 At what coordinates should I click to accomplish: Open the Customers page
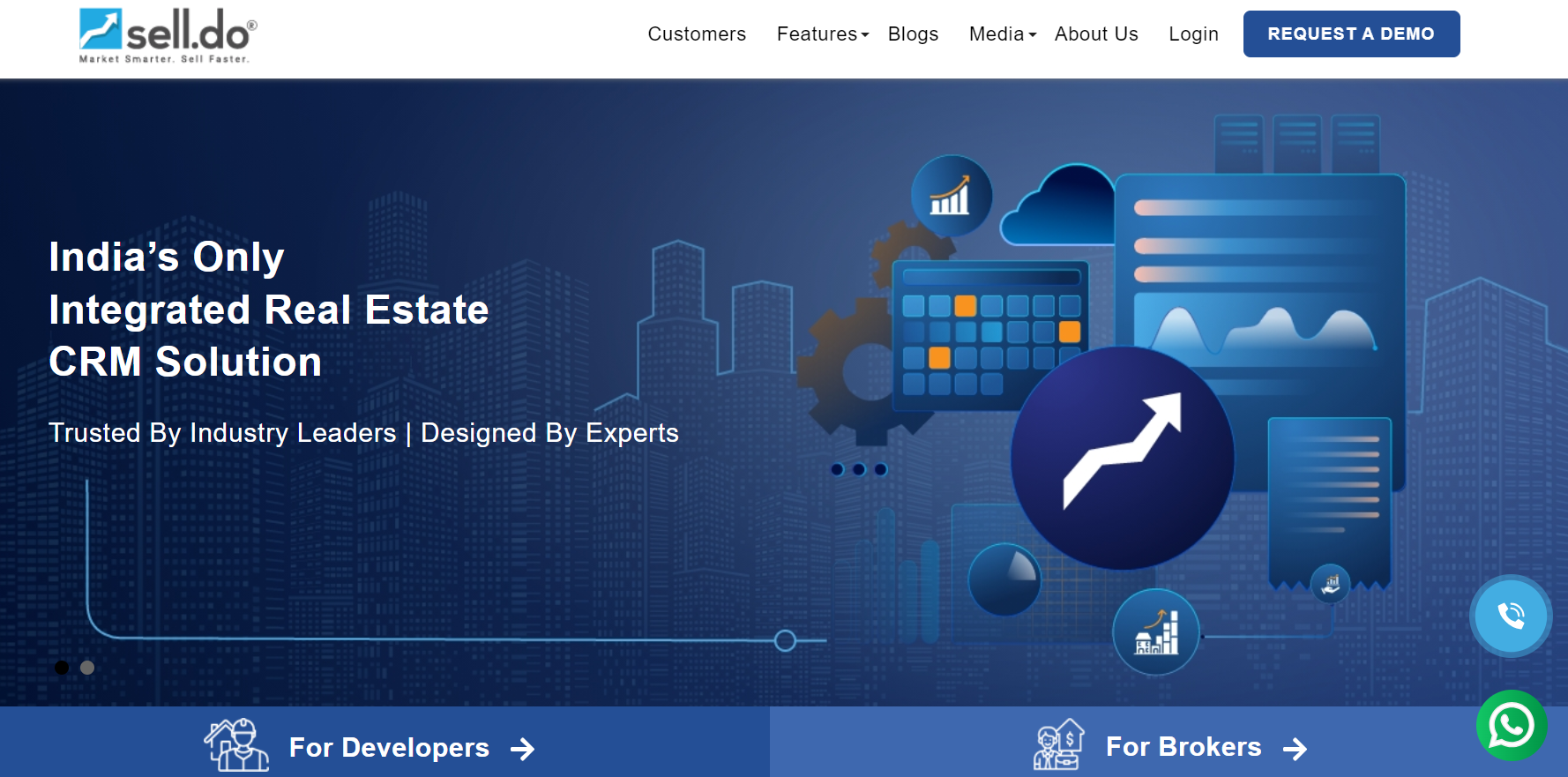pos(697,34)
